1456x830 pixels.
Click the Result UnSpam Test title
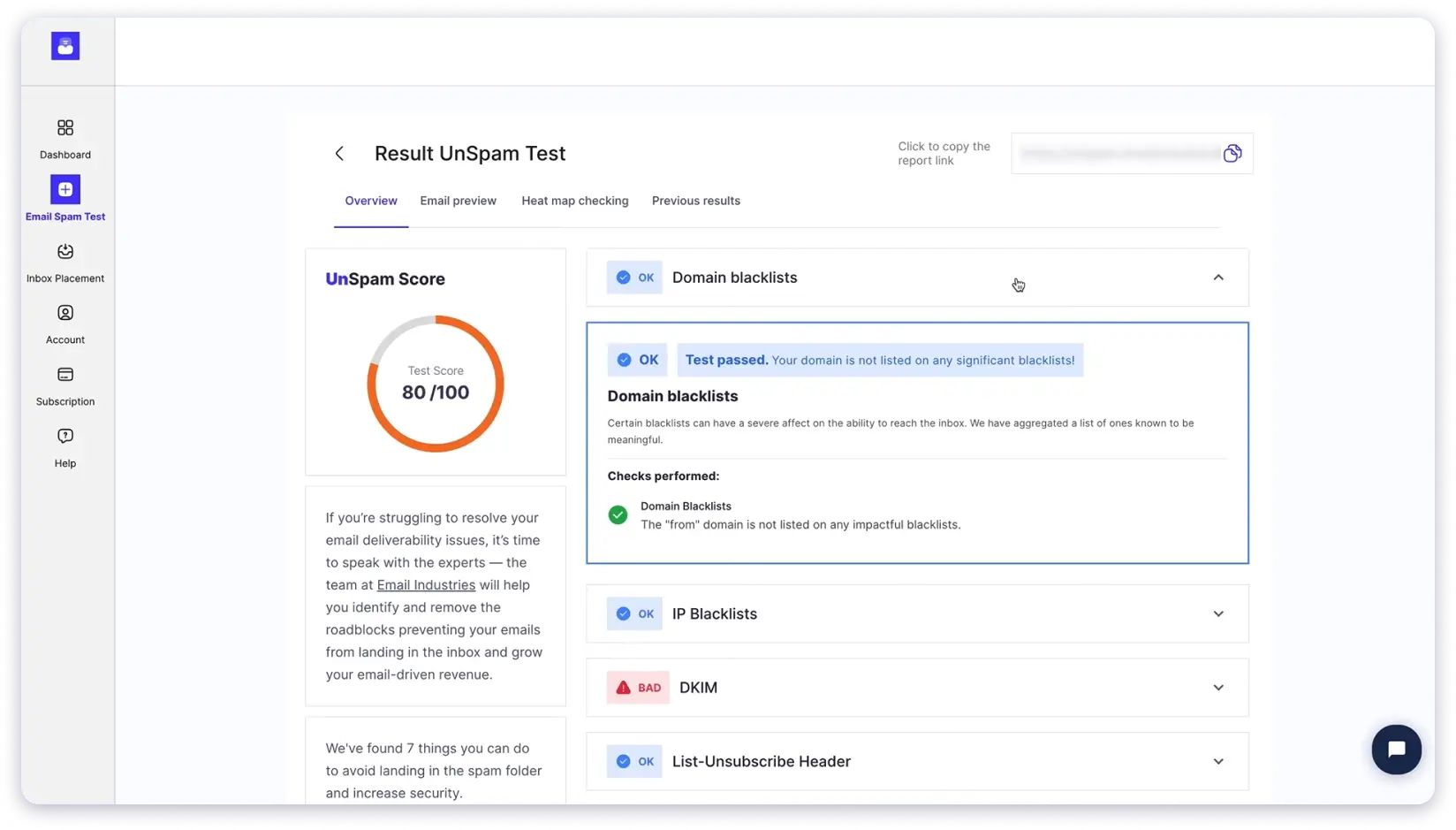pyautogui.click(x=470, y=153)
